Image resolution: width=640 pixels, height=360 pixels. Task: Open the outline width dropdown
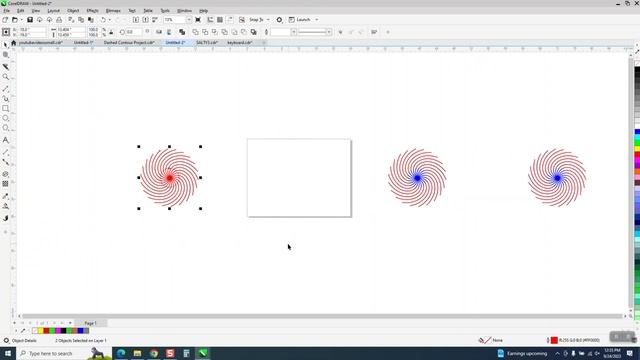coord(293,32)
